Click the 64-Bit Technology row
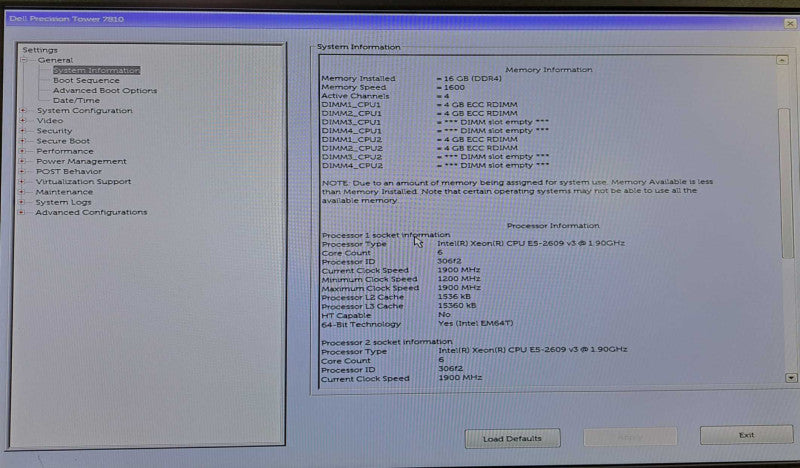The width and height of the screenshot is (800, 468). click(x=417, y=324)
